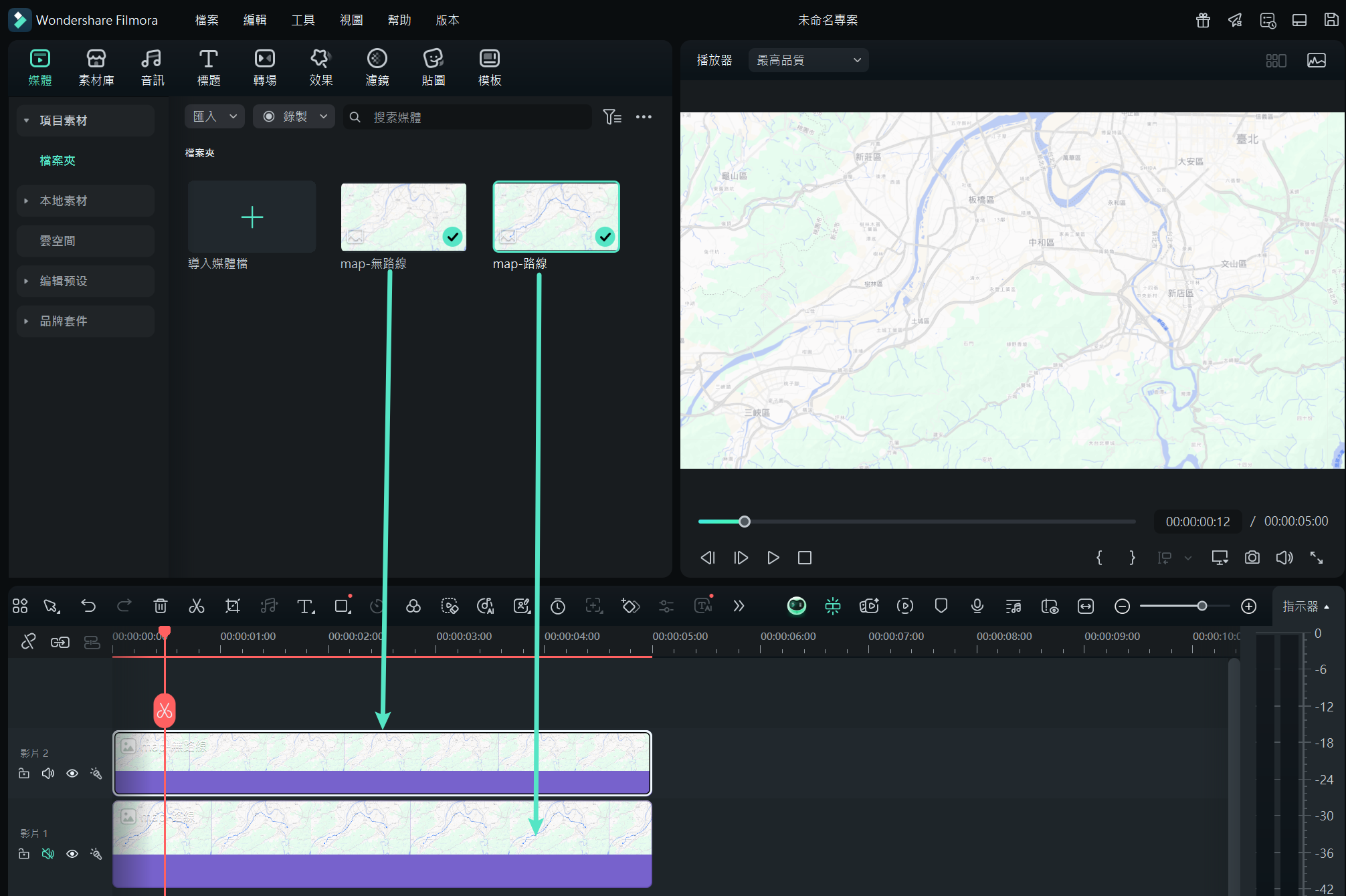
Task: Expand the 编辑预设 section
Action: coord(86,281)
